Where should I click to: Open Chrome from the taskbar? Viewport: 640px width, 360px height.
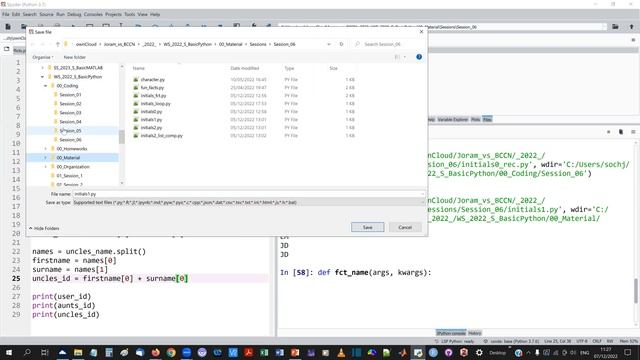point(171,352)
